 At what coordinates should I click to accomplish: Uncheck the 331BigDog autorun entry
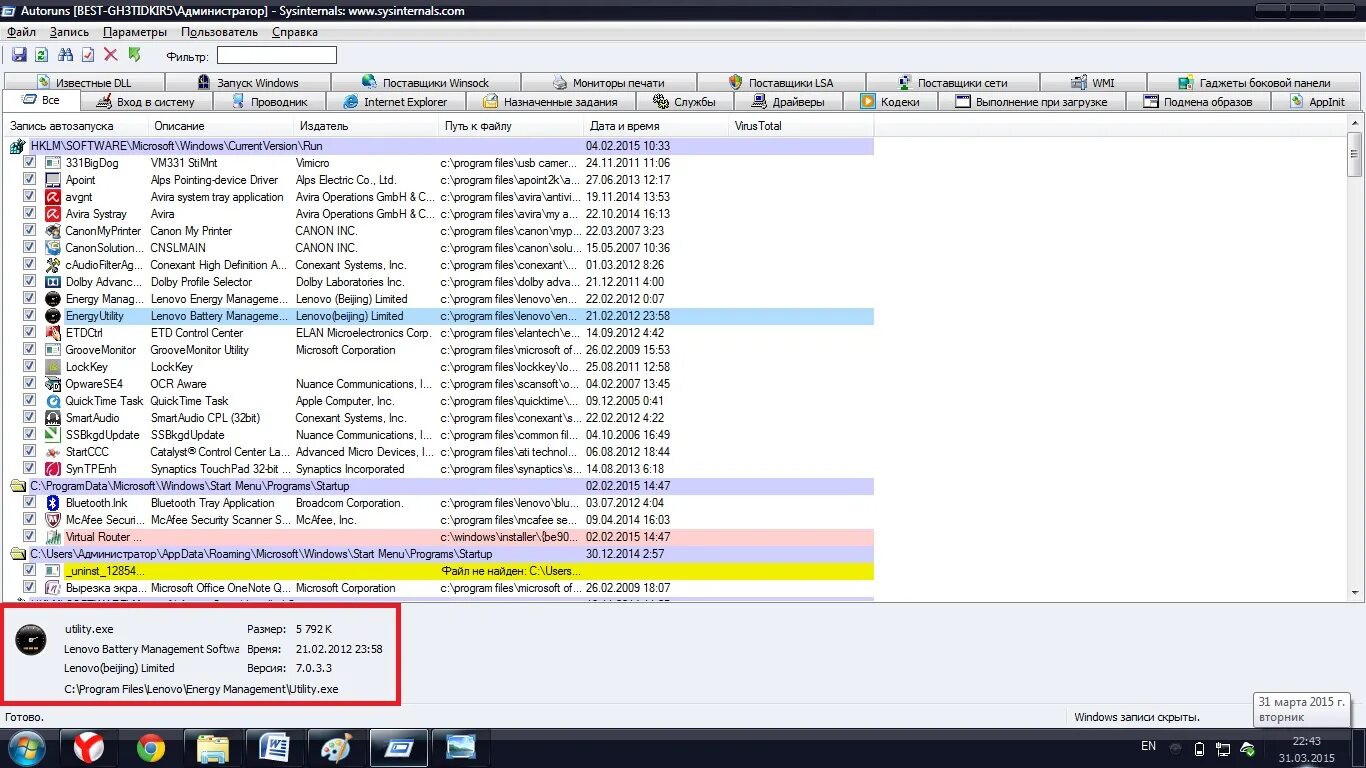click(x=30, y=163)
